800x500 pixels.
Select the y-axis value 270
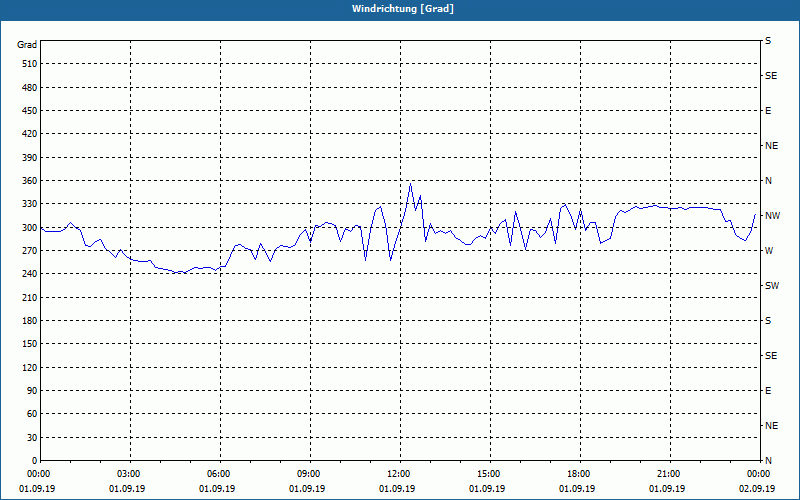pos(30,251)
